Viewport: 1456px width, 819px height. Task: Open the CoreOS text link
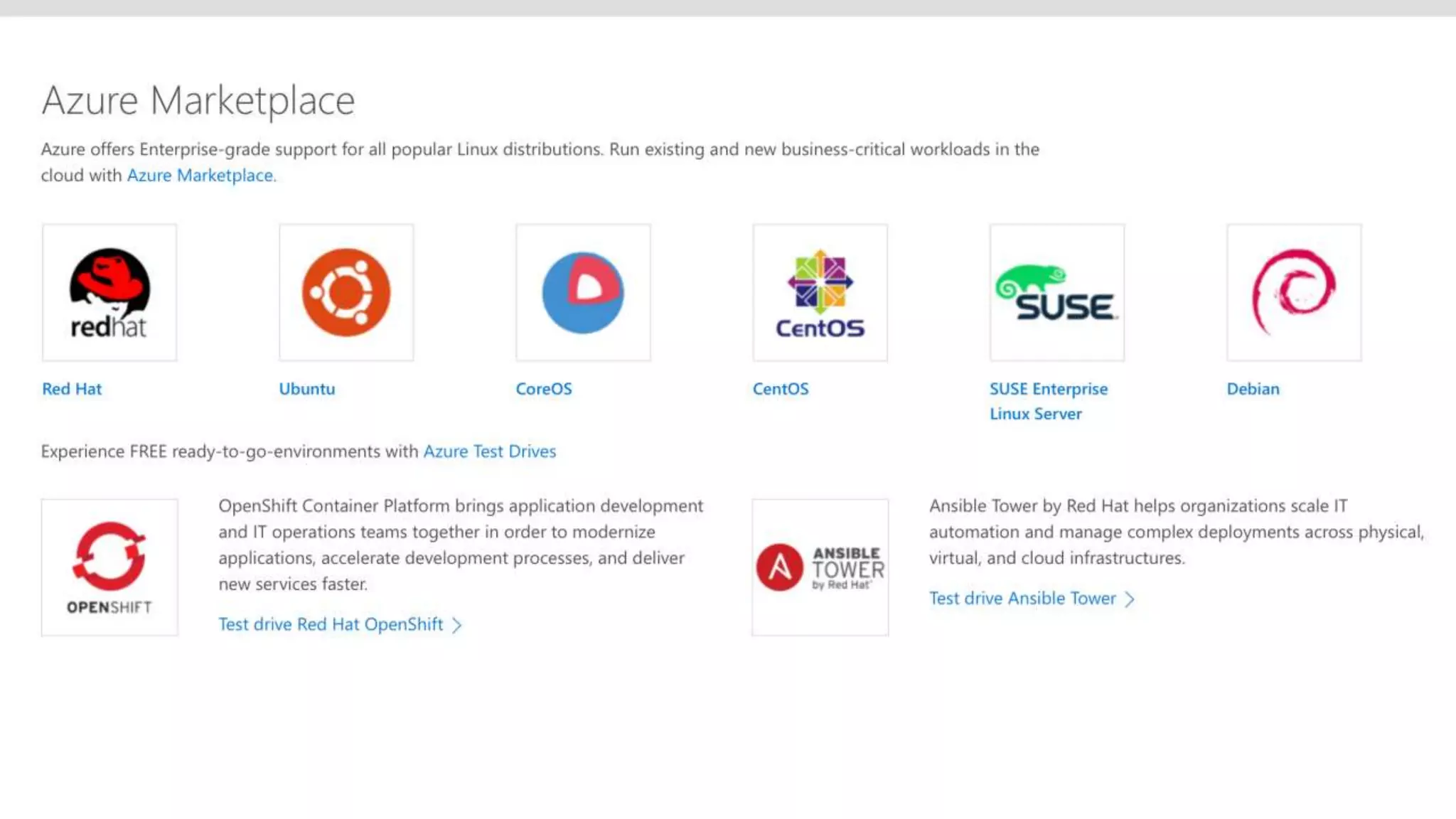(x=543, y=389)
